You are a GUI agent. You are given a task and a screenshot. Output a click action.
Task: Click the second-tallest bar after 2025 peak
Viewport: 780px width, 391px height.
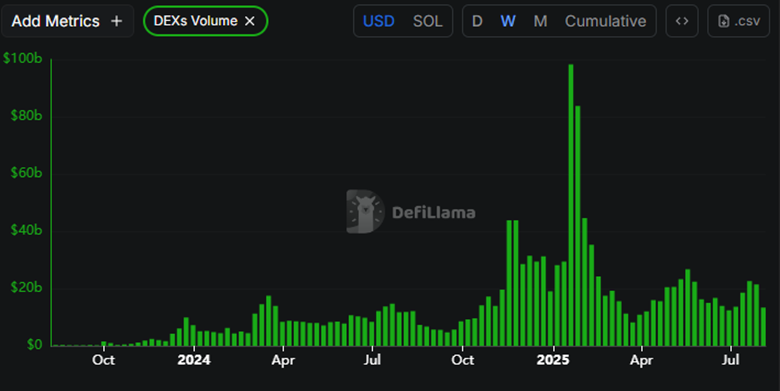pos(578,226)
